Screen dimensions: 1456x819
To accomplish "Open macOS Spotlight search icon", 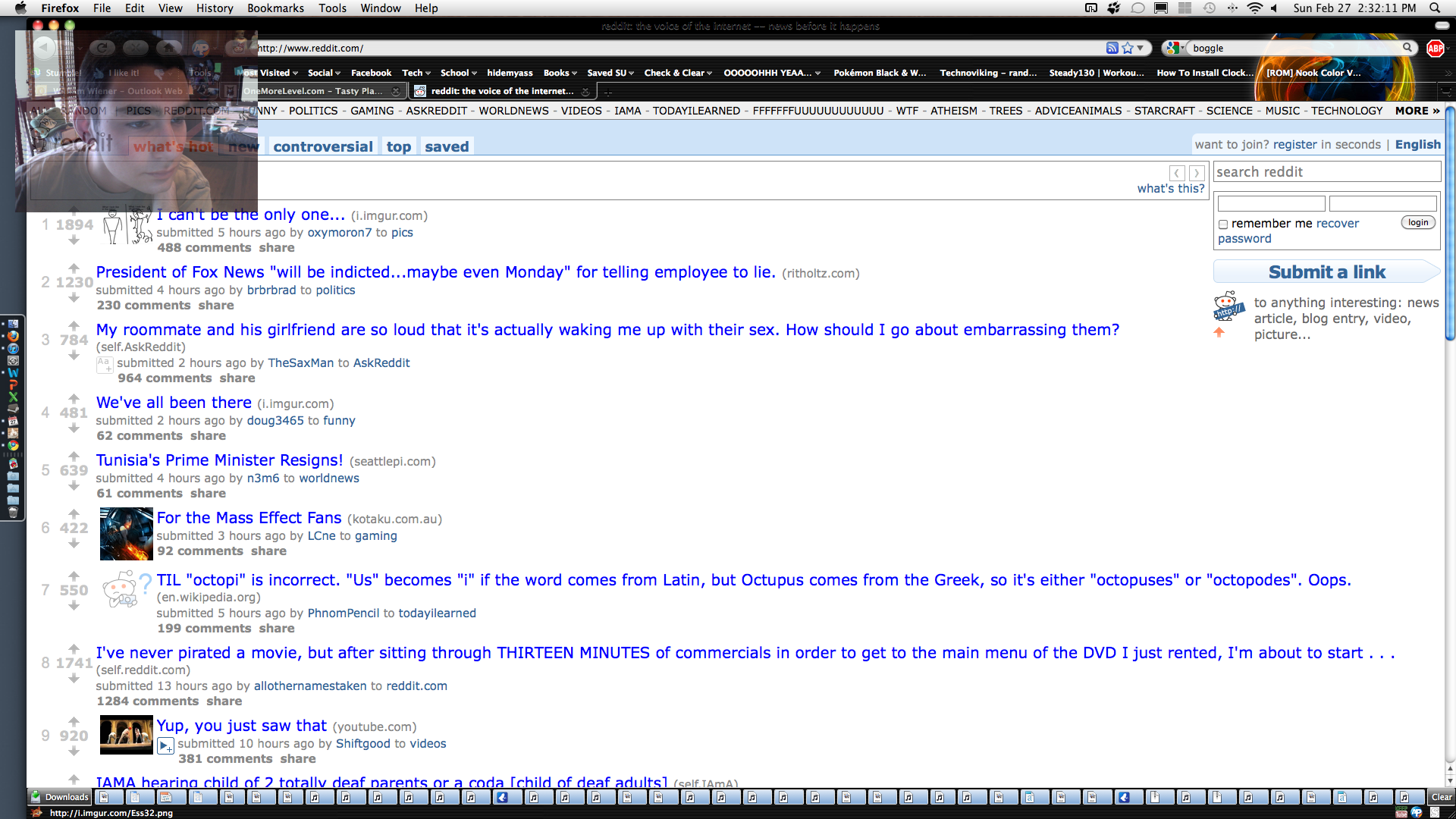I will click(x=1435, y=8).
